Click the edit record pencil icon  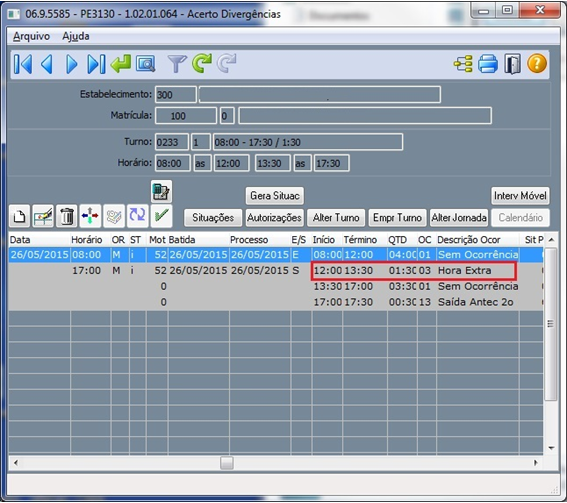pyautogui.click(x=43, y=216)
